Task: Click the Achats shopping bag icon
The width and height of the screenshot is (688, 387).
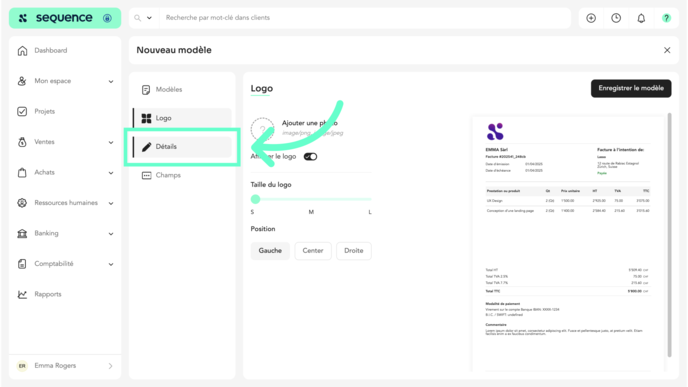Action: pyautogui.click(x=22, y=172)
